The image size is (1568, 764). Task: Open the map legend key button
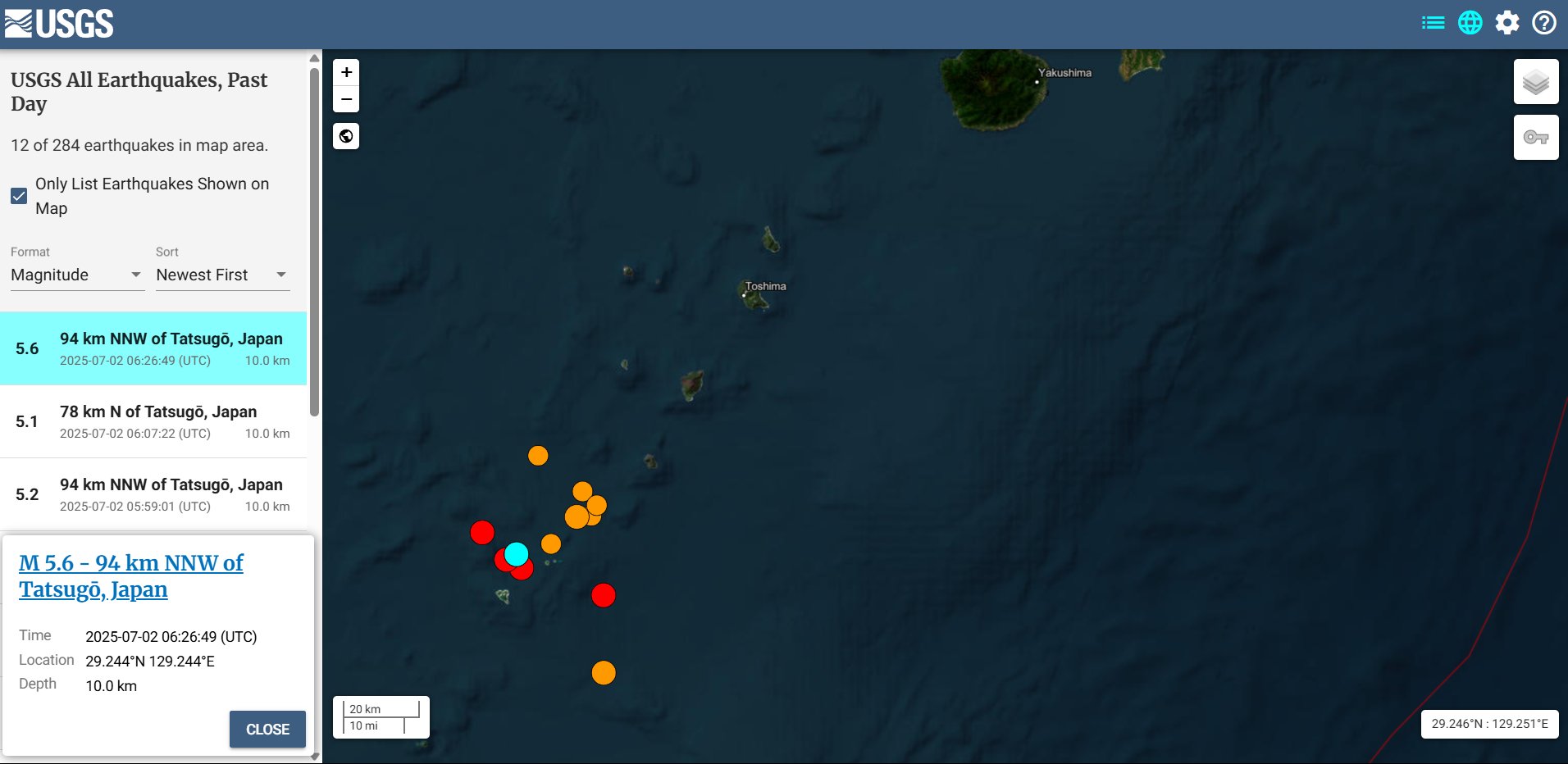click(x=1535, y=138)
